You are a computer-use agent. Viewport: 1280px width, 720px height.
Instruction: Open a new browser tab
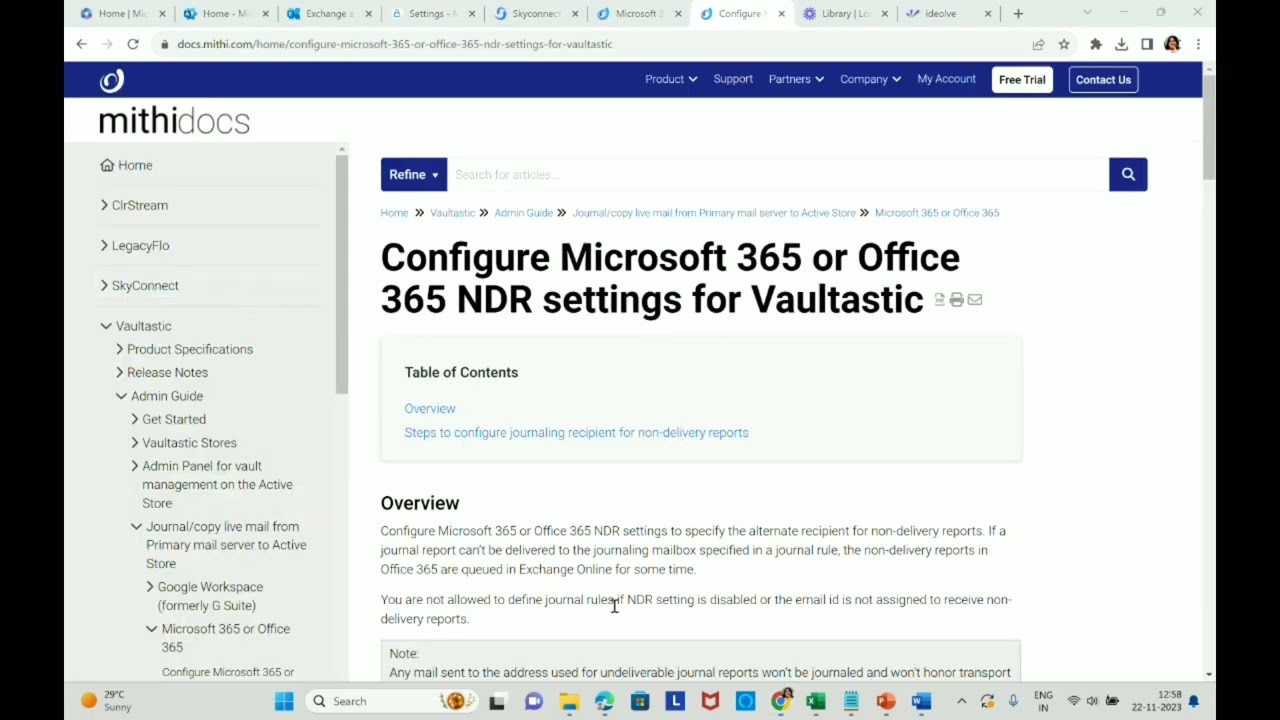(x=1018, y=14)
